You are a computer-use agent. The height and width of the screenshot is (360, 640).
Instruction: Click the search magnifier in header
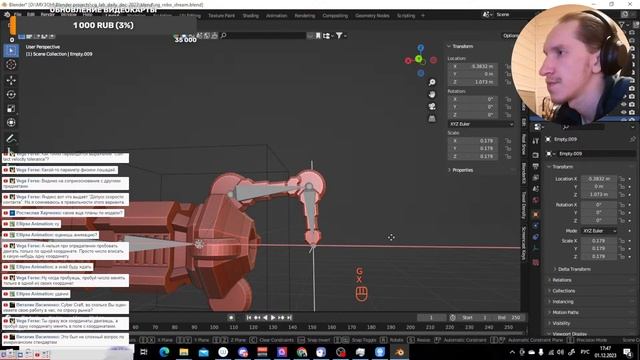(x=224, y=36)
